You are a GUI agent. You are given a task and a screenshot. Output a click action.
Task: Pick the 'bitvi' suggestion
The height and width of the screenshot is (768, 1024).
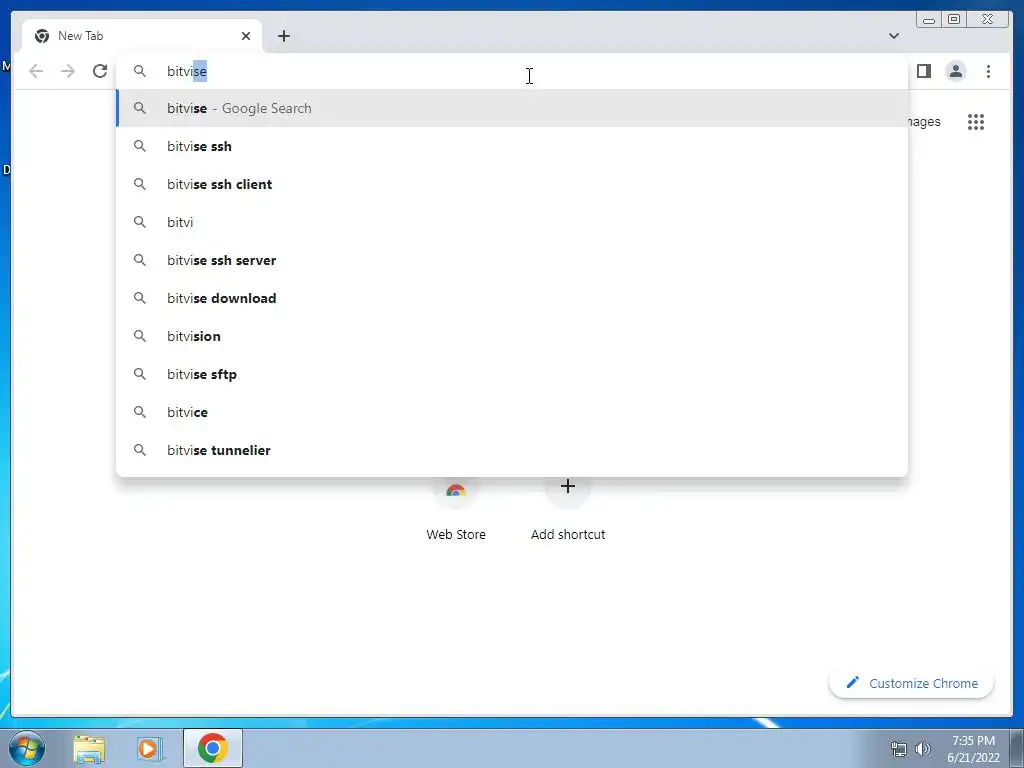pyautogui.click(x=512, y=222)
